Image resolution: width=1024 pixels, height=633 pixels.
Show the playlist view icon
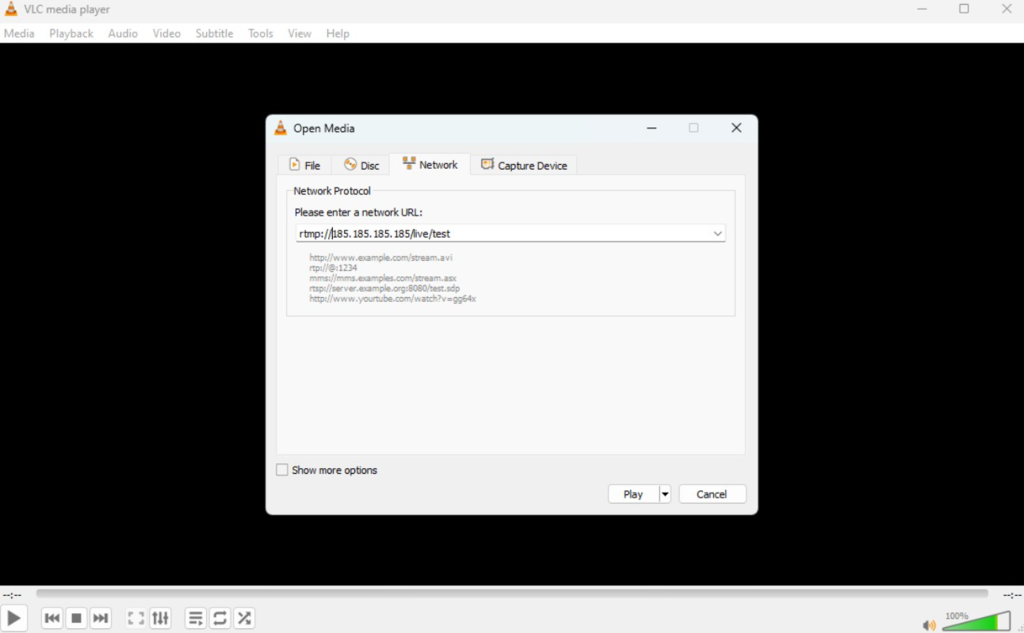point(195,618)
